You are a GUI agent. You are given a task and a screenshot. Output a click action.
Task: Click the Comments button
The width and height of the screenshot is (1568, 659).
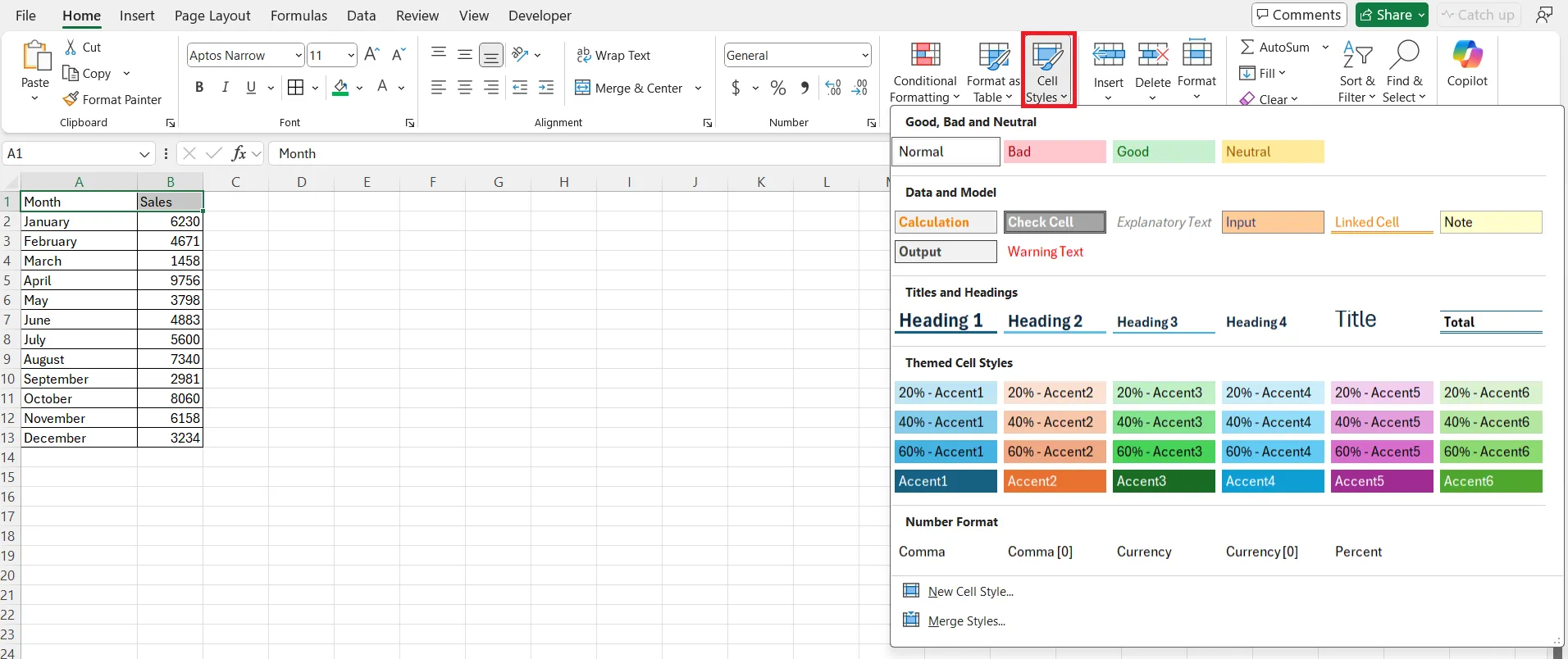click(x=1300, y=15)
